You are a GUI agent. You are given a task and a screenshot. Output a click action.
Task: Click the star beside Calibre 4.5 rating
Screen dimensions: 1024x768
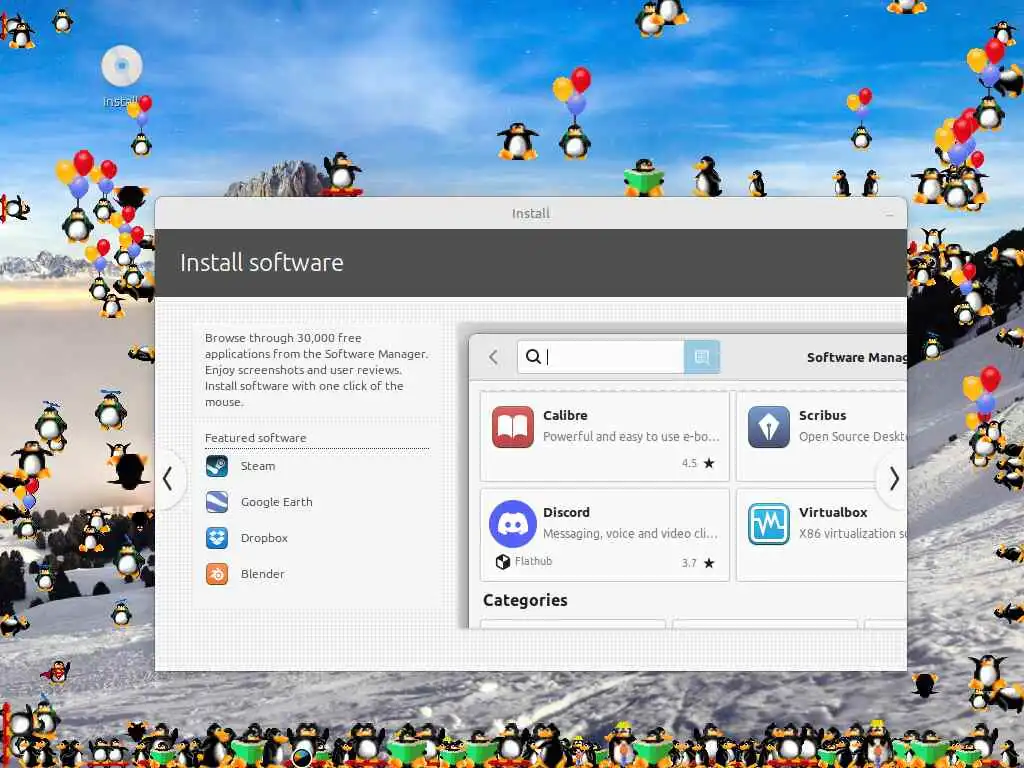point(709,463)
